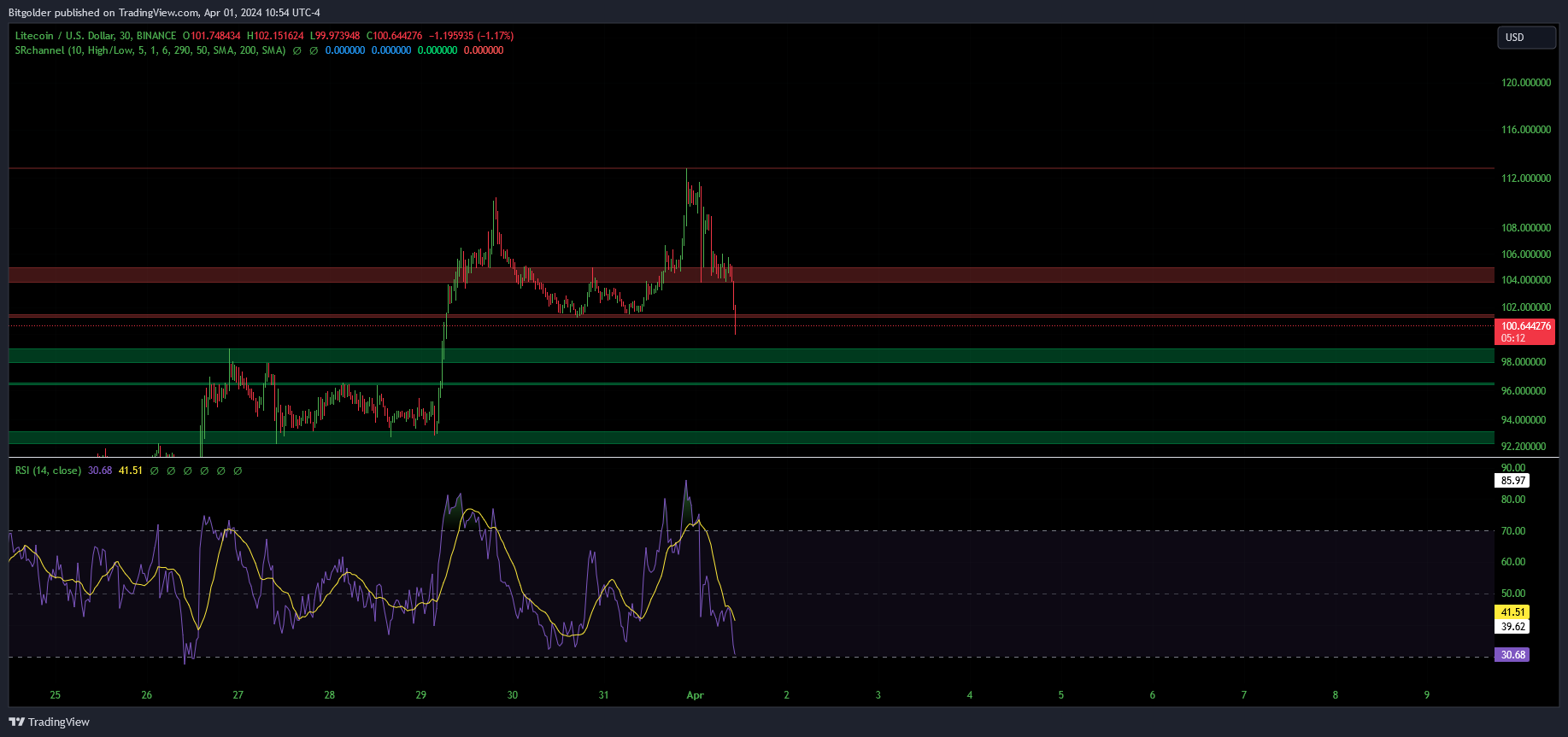This screenshot has height=737, width=1568.
Task: Click the 104.000000 price axis label
Action: point(1526,280)
